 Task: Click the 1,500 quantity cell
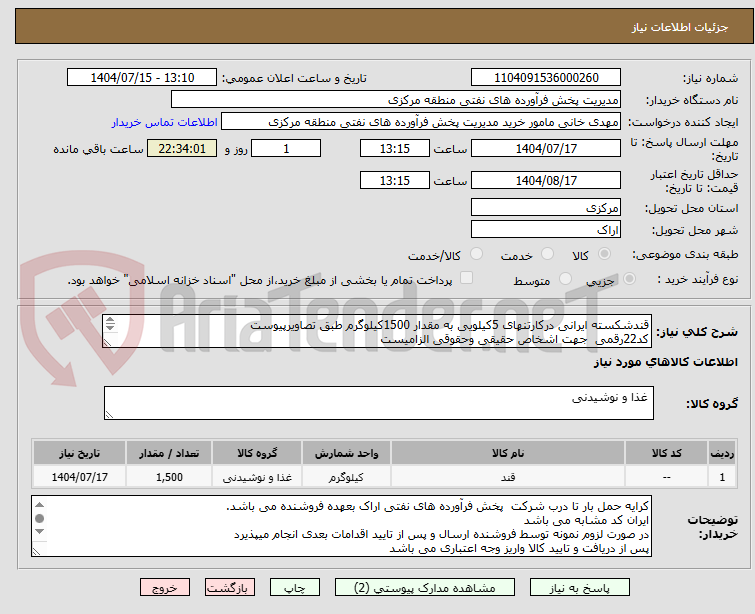(169, 477)
